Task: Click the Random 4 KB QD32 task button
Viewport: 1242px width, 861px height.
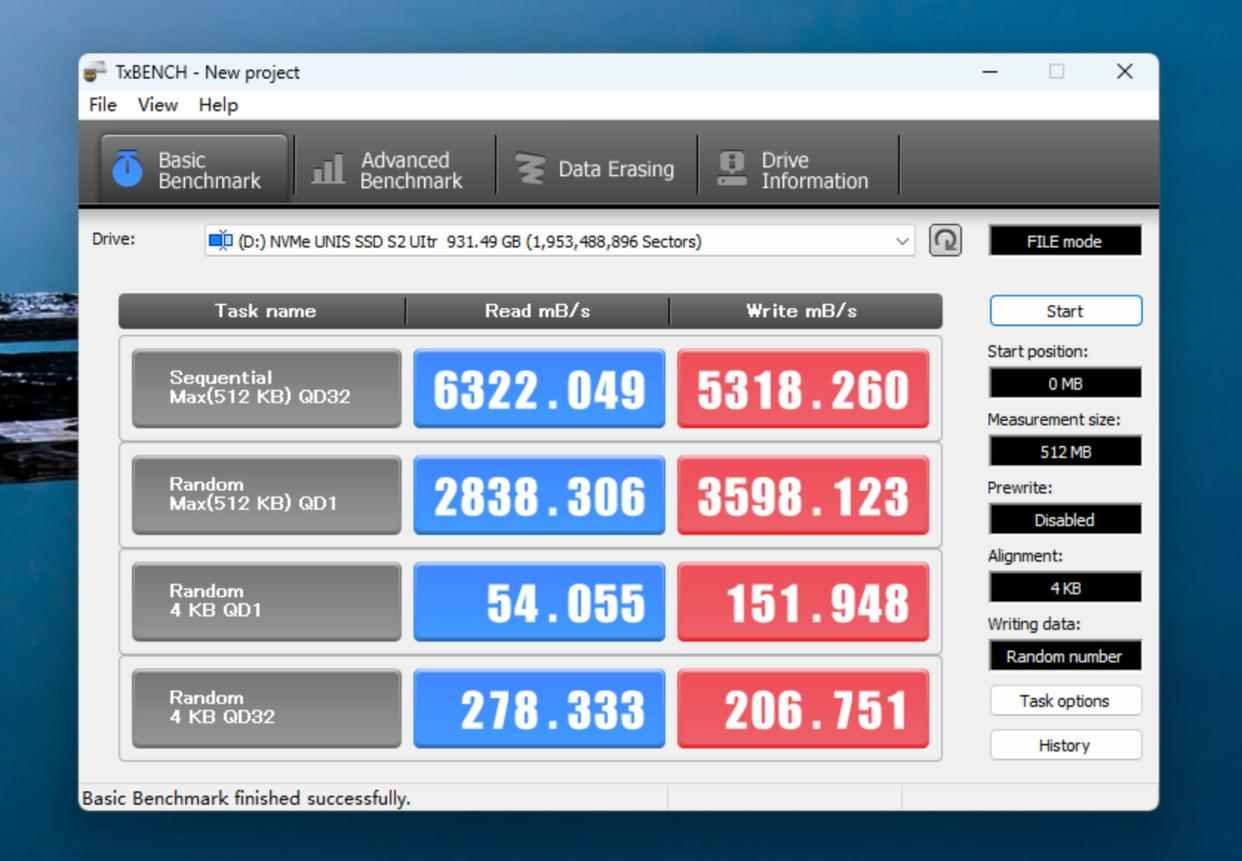Action: click(x=266, y=708)
